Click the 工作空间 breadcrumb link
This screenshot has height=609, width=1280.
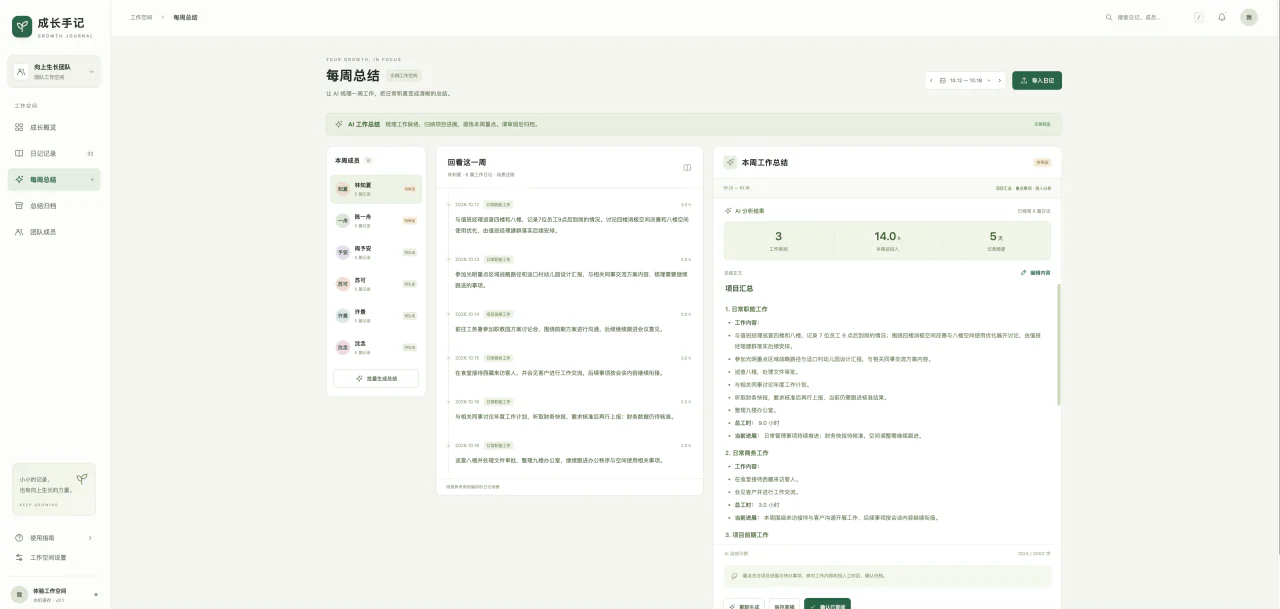pyautogui.click(x=141, y=17)
